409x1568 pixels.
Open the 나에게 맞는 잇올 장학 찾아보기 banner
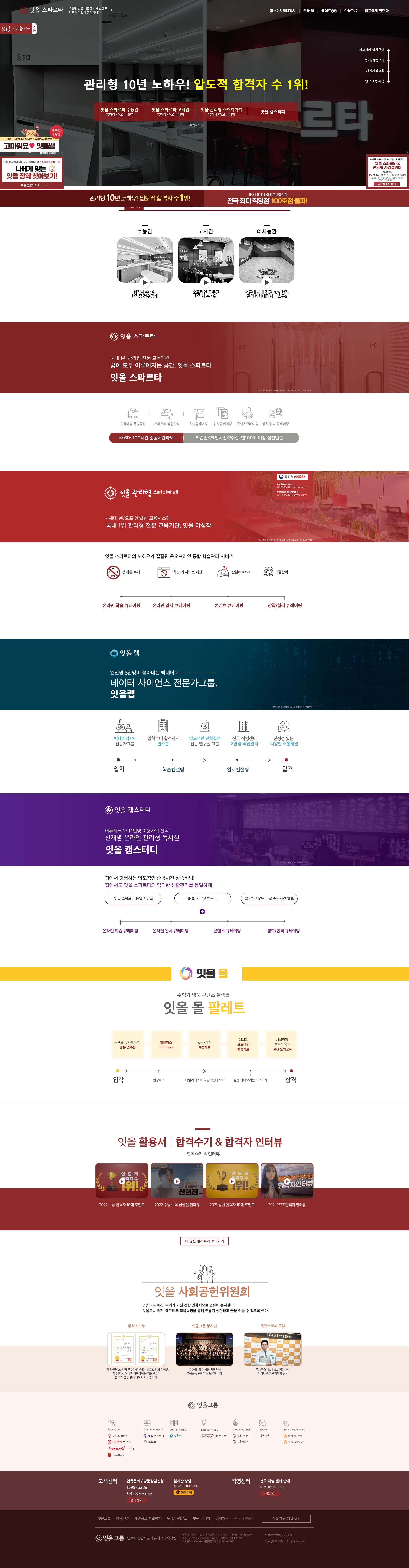pos(32,173)
